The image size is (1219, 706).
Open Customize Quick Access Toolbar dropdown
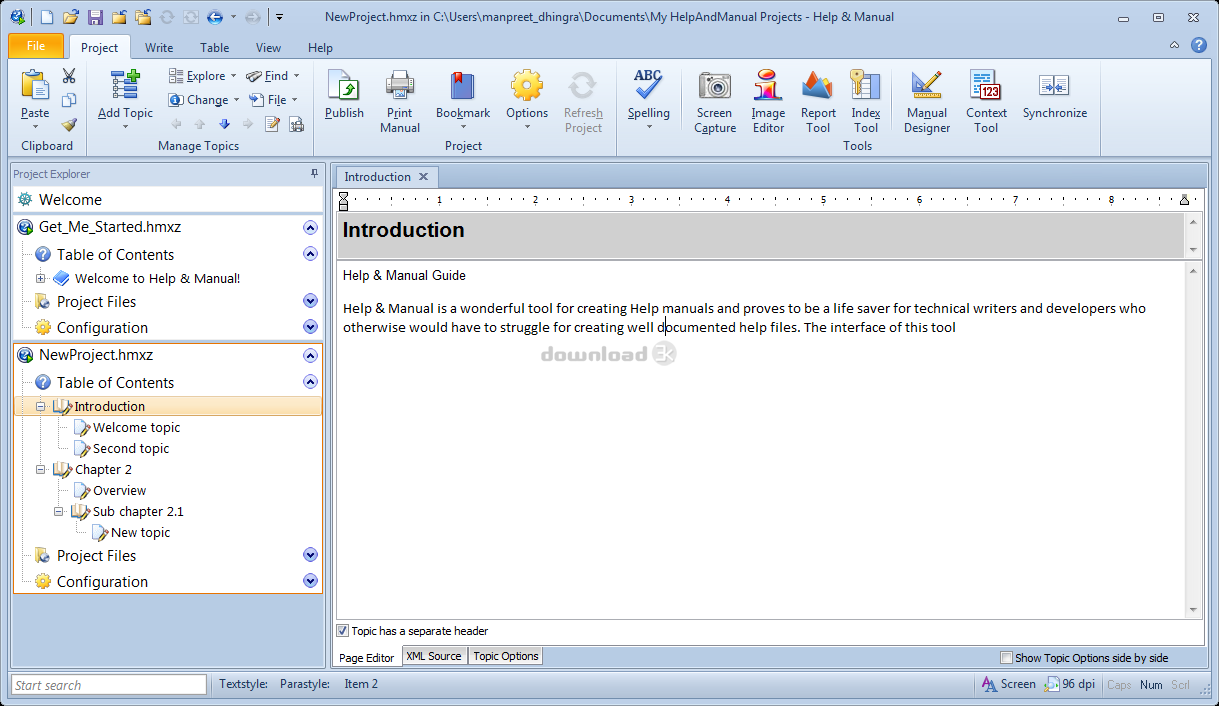280,17
